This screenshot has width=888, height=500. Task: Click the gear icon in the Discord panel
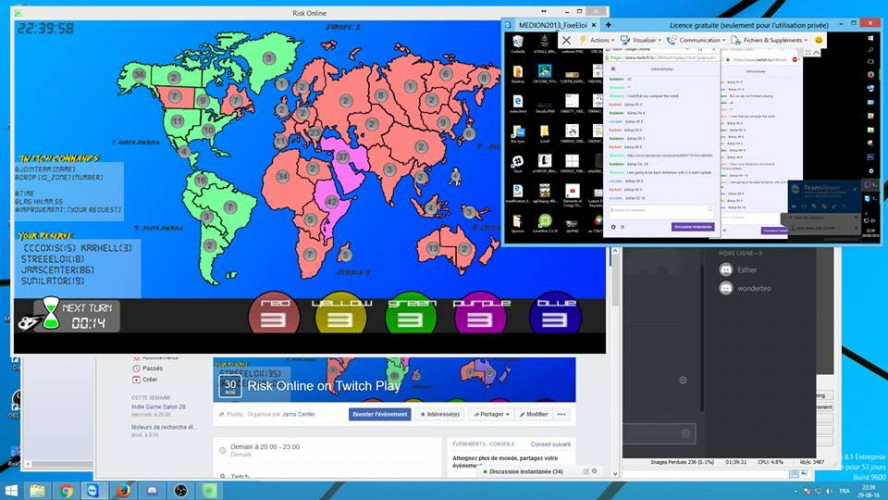pos(683,380)
